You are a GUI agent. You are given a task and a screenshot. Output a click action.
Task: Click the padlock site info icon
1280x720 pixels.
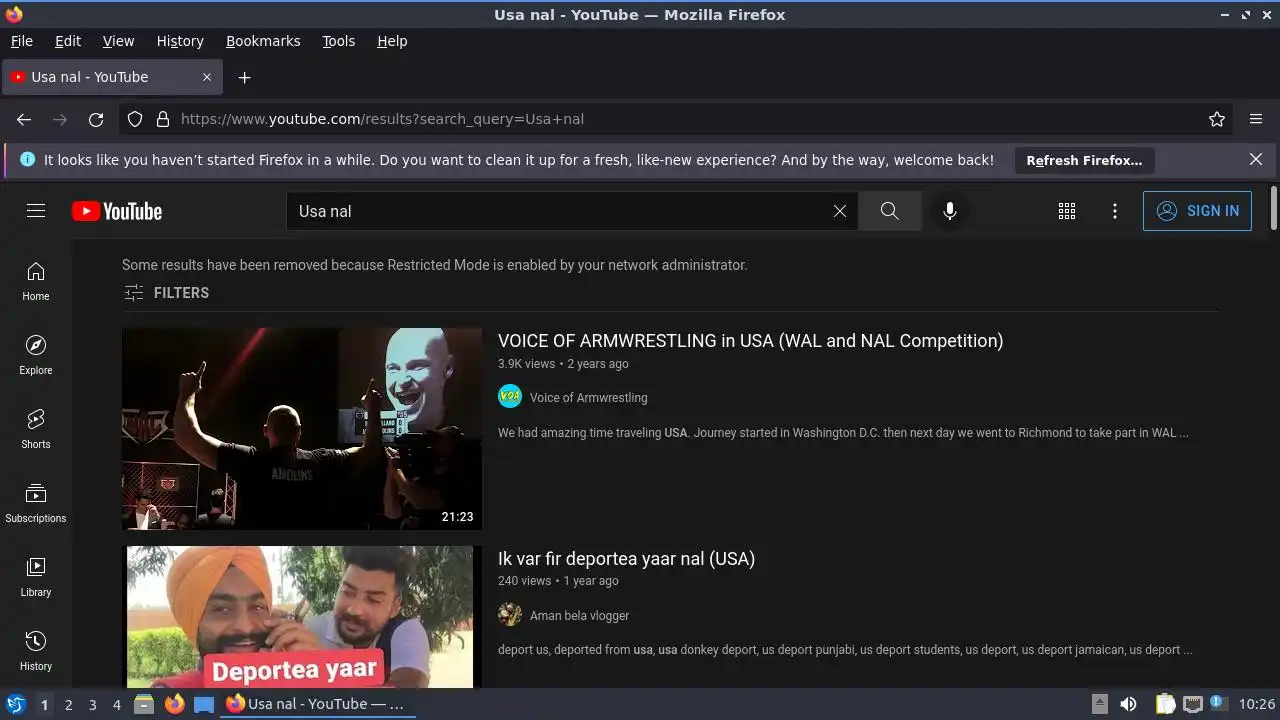point(163,119)
